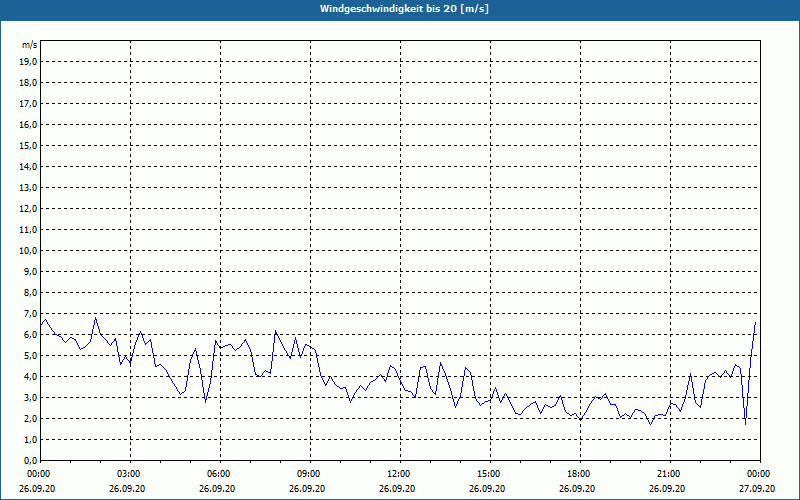Click the "m/s" unit label on the y-axis
800x500 pixels.
tap(30, 45)
